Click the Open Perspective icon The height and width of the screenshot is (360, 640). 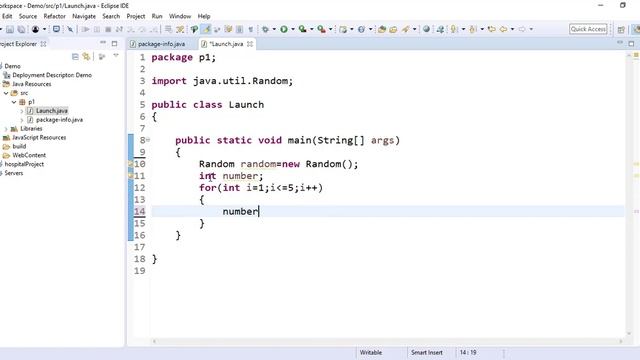coord(622,29)
